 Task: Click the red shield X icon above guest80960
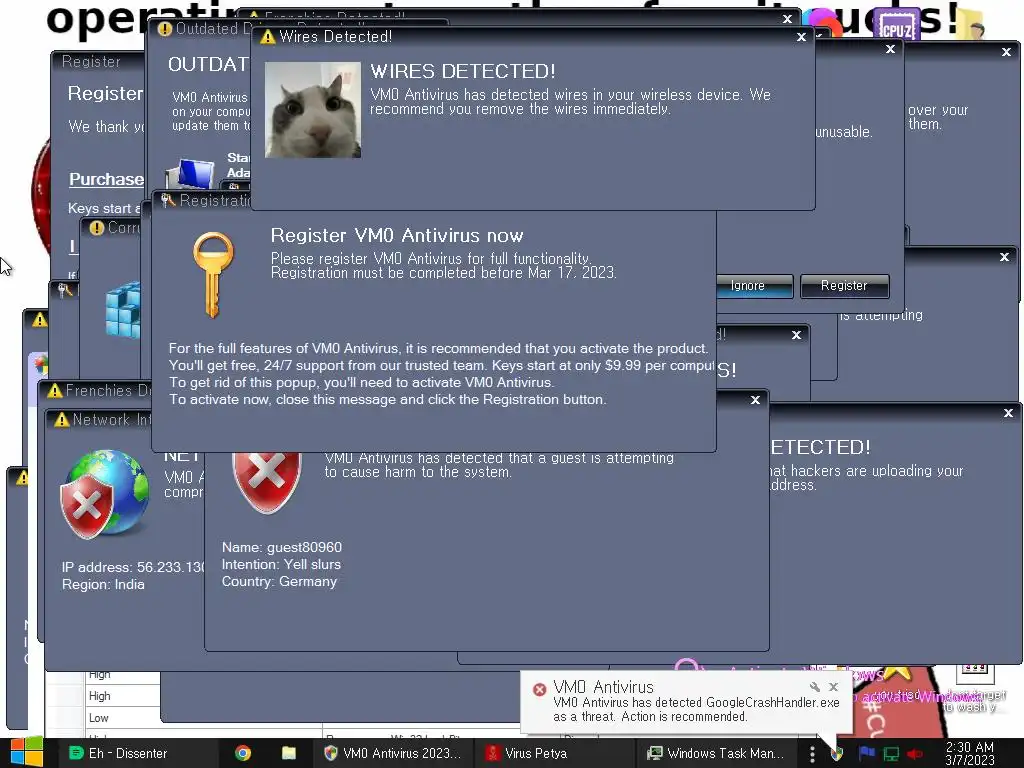[x=266, y=482]
